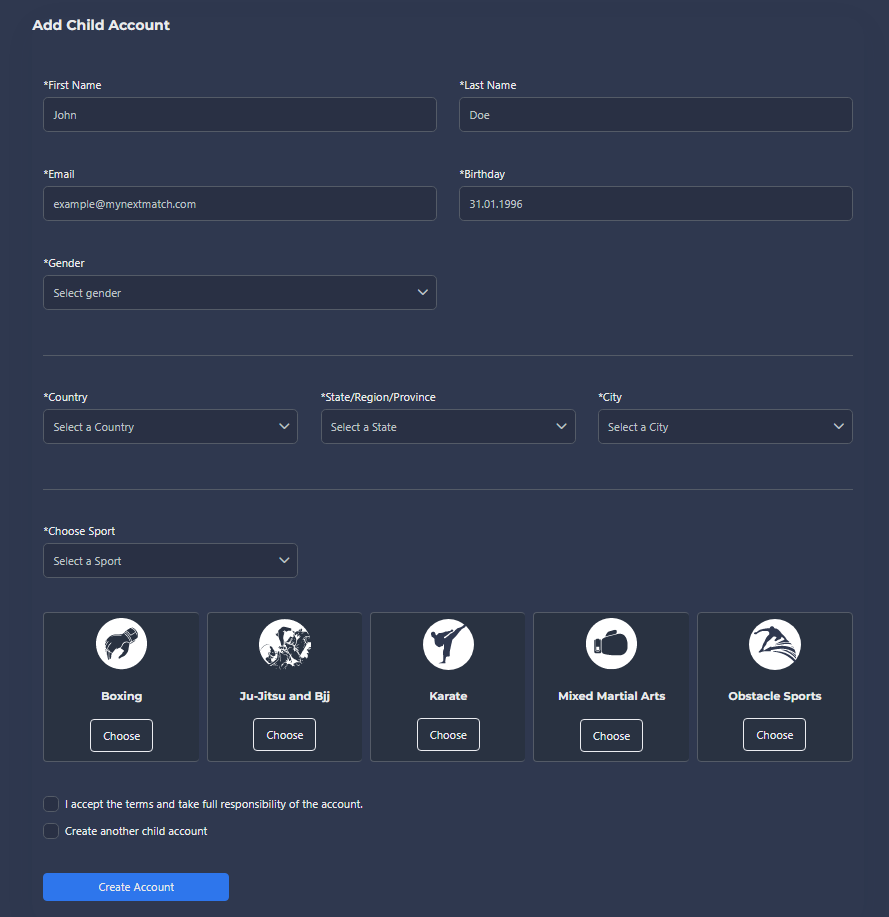The width and height of the screenshot is (889, 917).
Task: Click the *Last Name field label
Action: click(x=488, y=85)
